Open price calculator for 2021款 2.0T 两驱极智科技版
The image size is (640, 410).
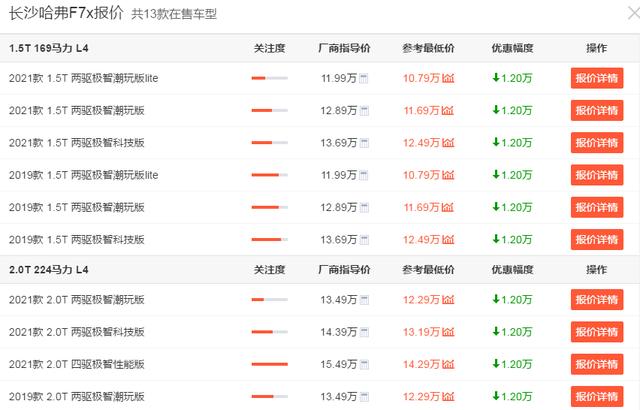(364, 332)
